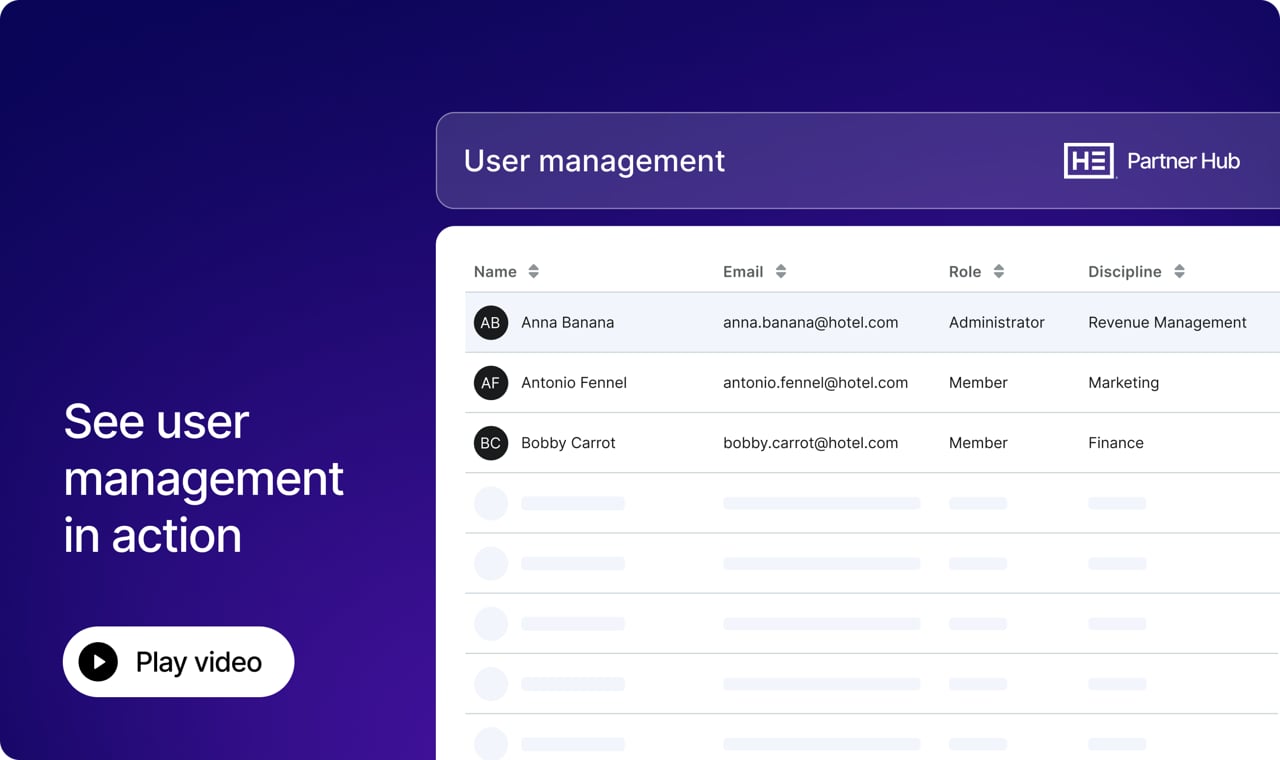Click Administrator role for Anna Banana
Screen dimensions: 1280x760
pyautogui.click(x=997, y=323)
